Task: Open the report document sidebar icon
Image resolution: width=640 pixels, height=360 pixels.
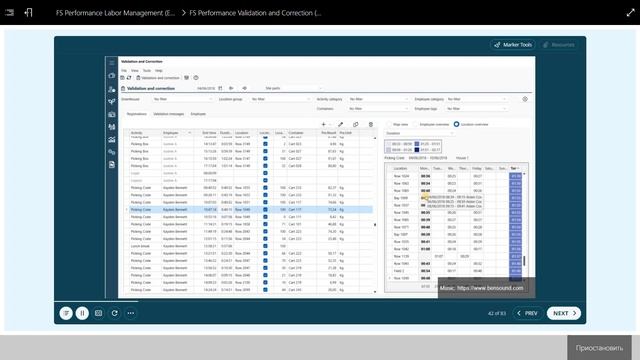Action: [111, 164]
